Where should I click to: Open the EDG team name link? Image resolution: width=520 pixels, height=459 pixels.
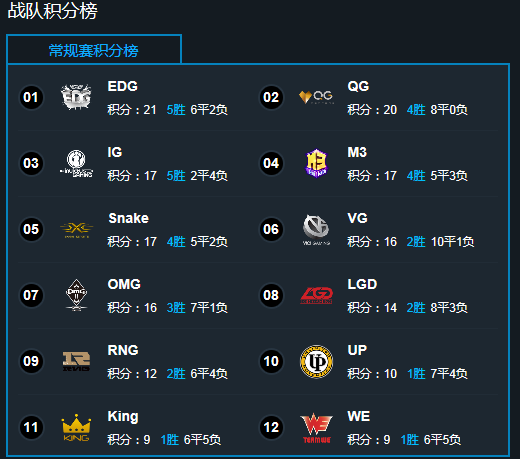point(123,86)
